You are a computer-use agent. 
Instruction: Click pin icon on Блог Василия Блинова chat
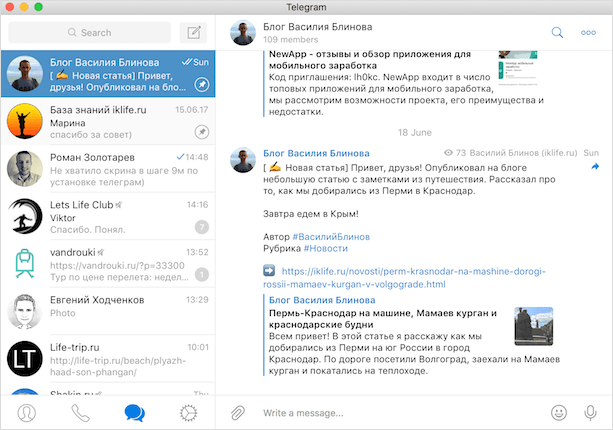(x=202, y=84)
